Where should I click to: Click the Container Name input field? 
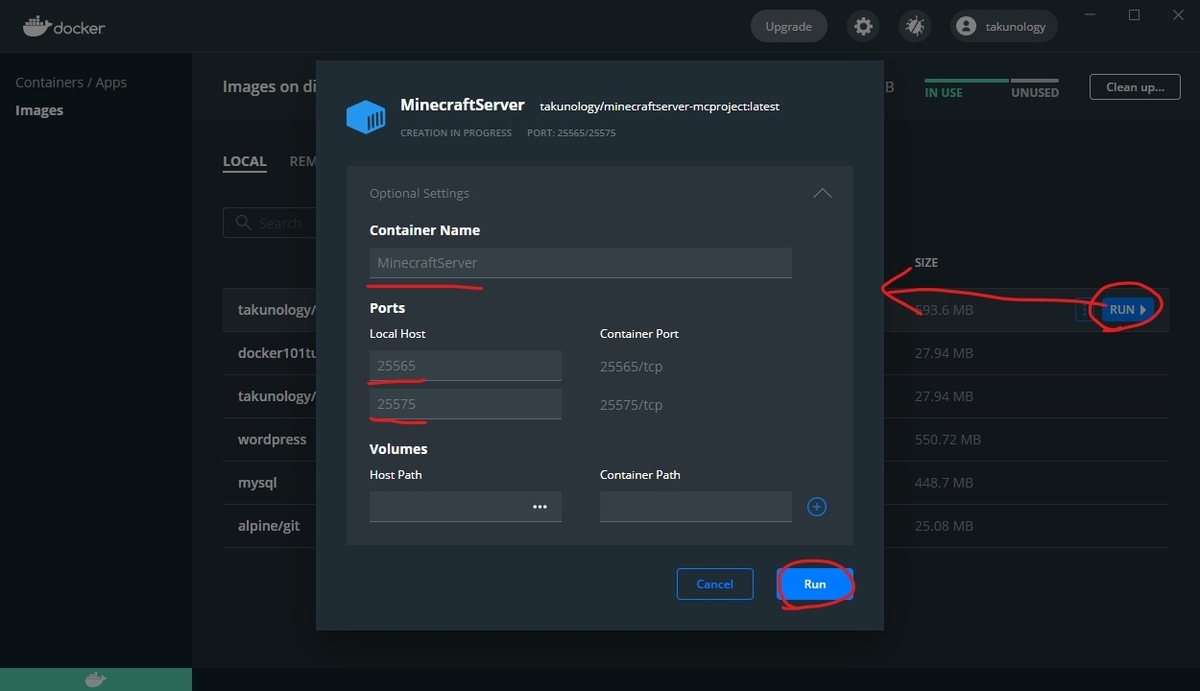click(x=580, y=263)
